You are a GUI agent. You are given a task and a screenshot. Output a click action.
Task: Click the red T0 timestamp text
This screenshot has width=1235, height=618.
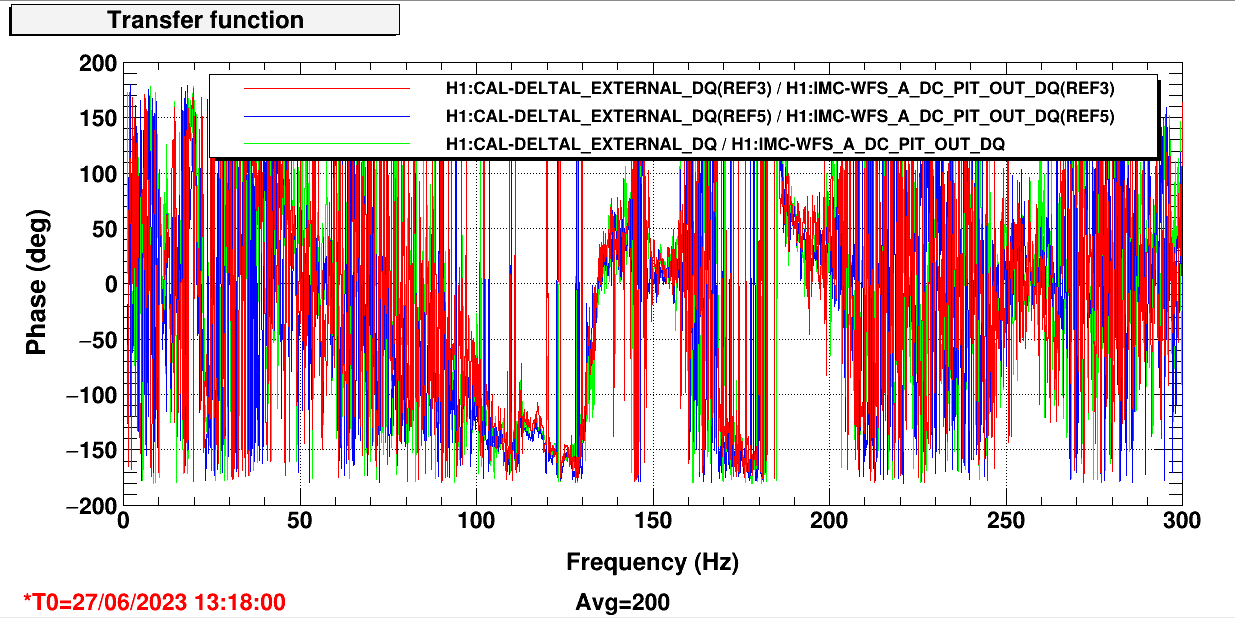[x=154, y=602]
